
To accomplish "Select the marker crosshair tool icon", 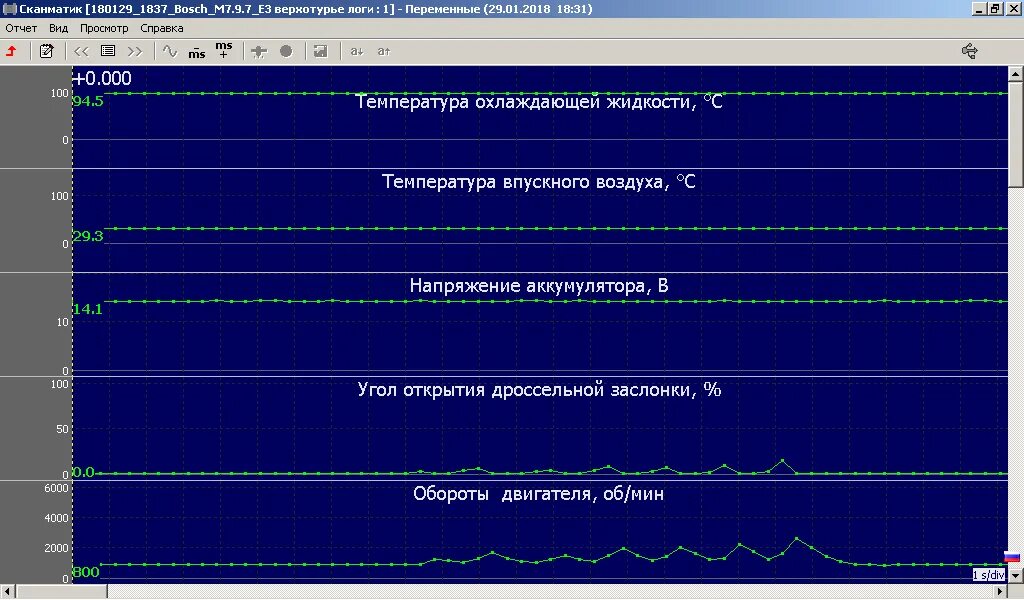I will coord(261,50).
